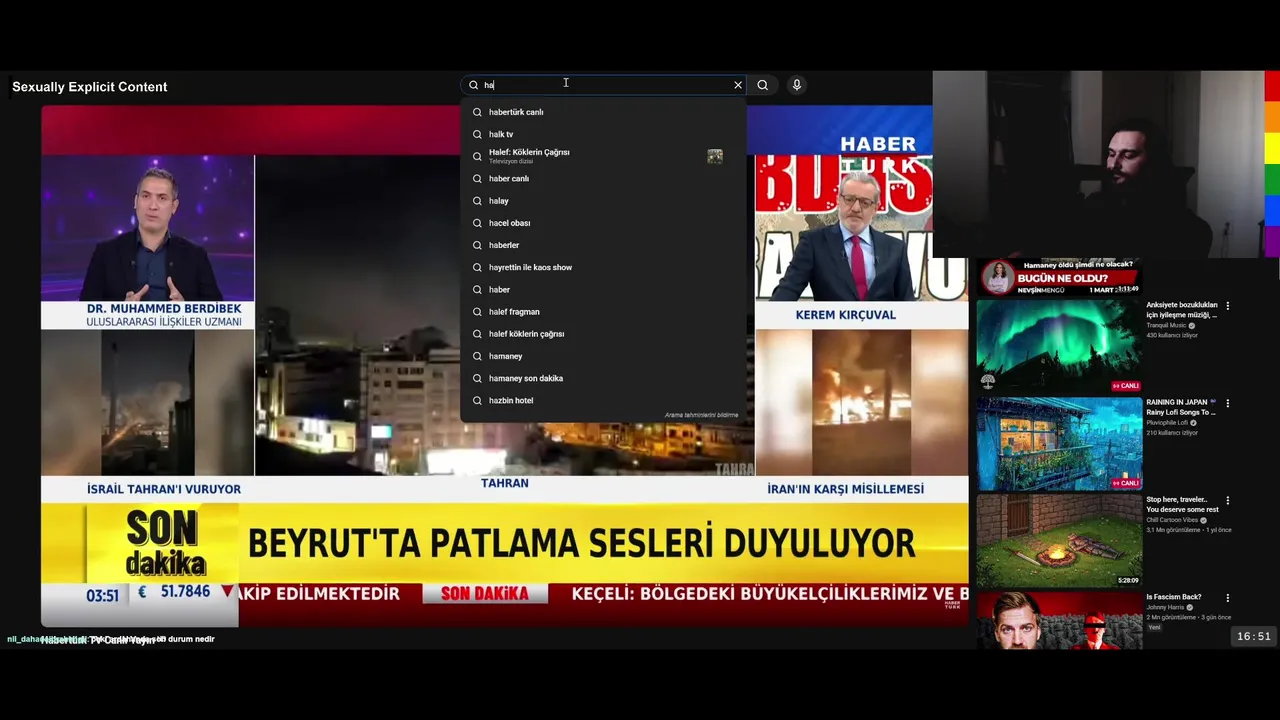Viewport: 1280px width, 720px height.
Task: Click the CANLI badge on the Japan lofi thumbnail
Action: pos(1126,483)
